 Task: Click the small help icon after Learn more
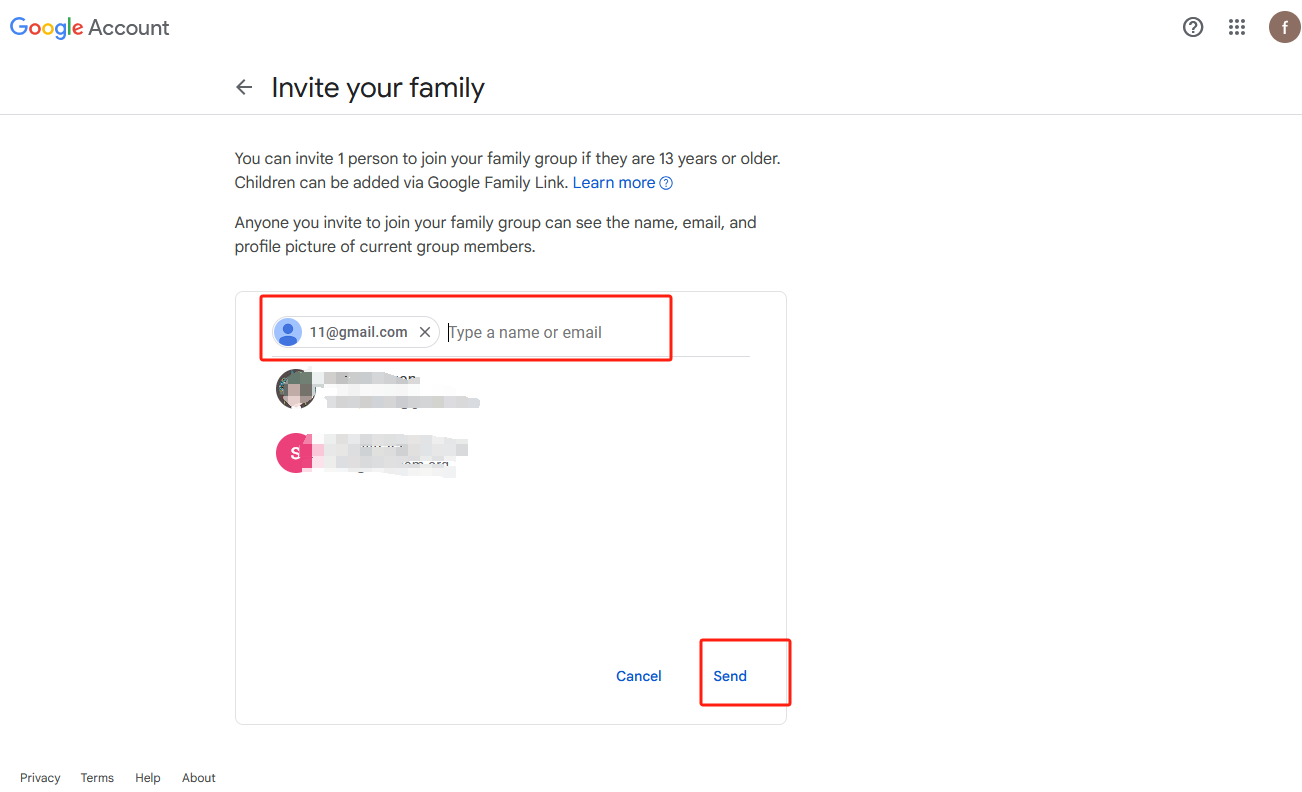coord(666,183)
